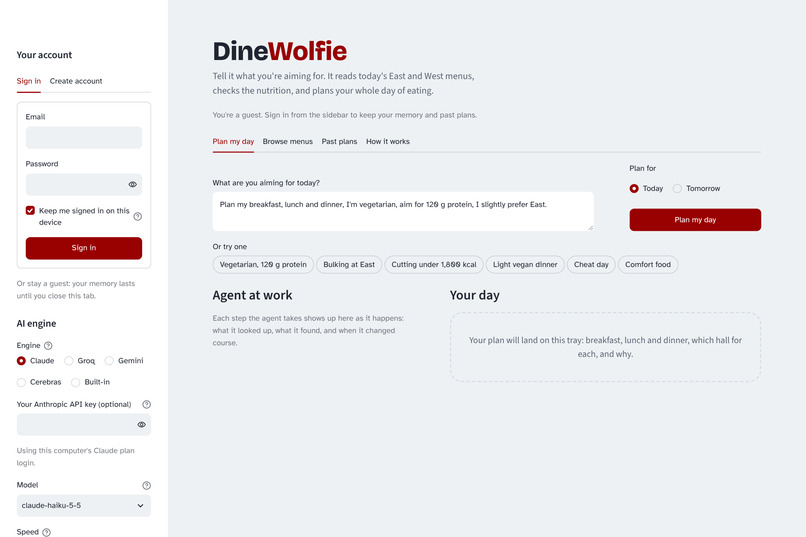Click the red Sign in button

pos(84,248)
